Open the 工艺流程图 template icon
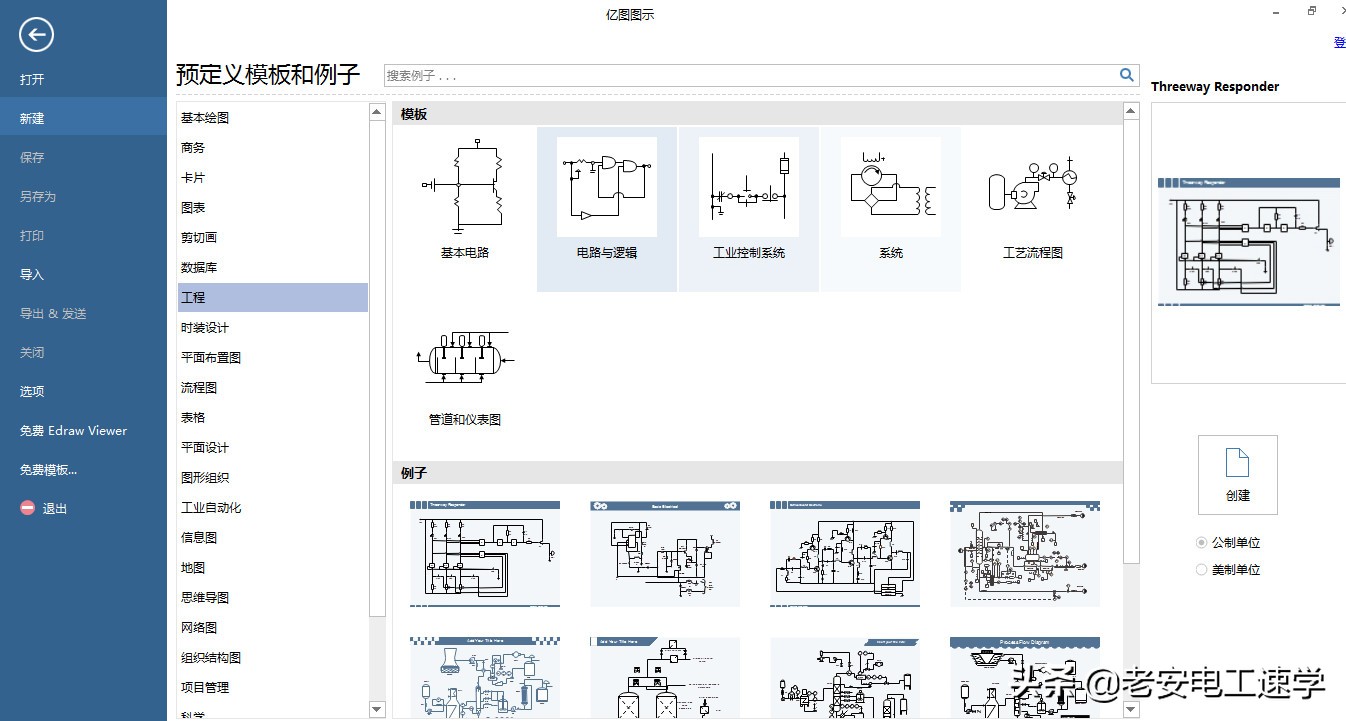 click(1033, 187)
